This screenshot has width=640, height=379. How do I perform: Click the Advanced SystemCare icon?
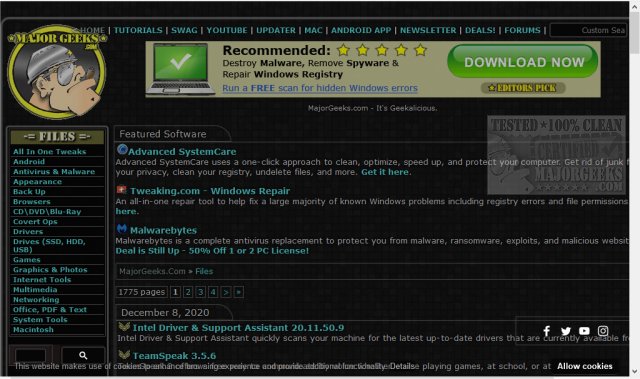122,149
